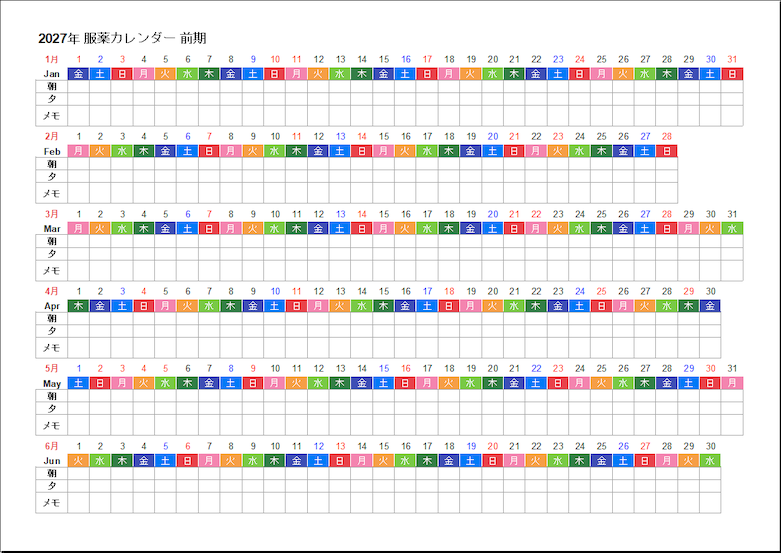
Task: Click the 日 weekday cell for January 31
Action: [732, 74]
